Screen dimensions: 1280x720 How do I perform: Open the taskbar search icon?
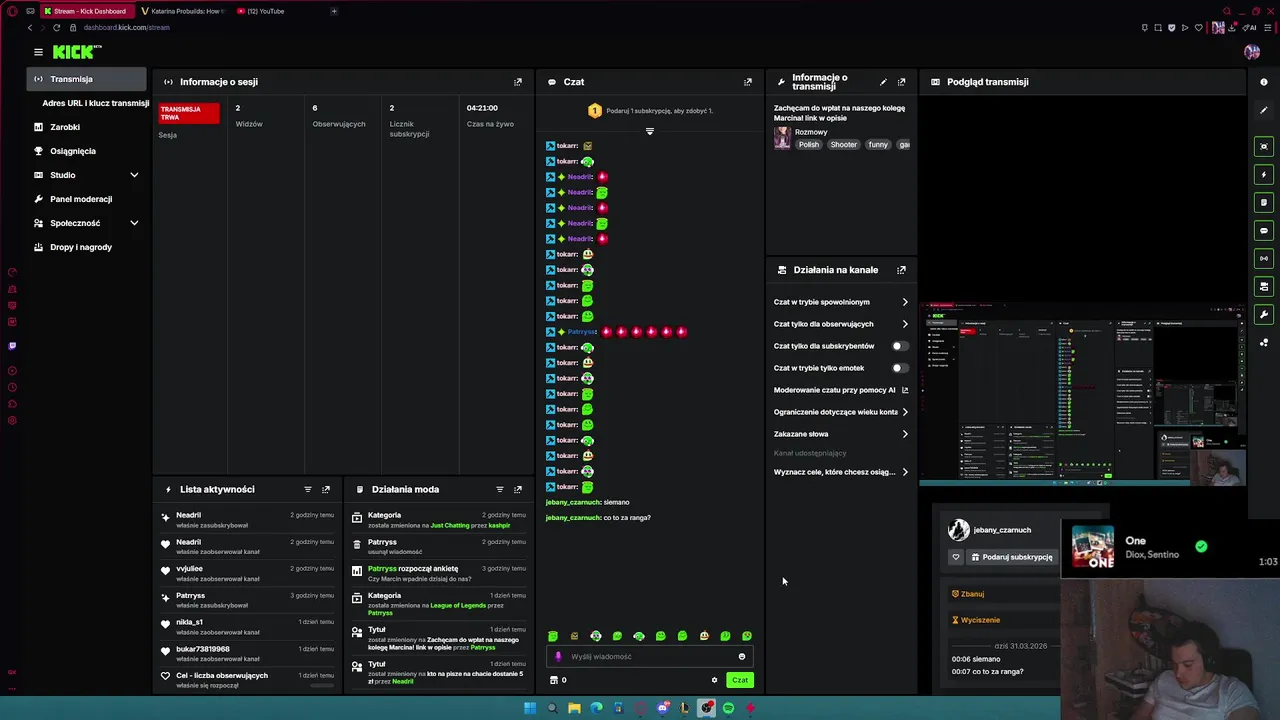[552, 708]
